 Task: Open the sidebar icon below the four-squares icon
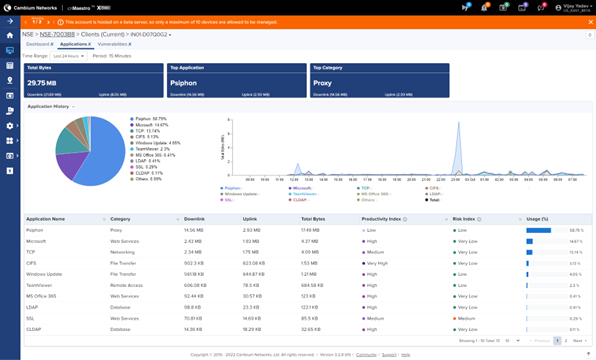10,155
